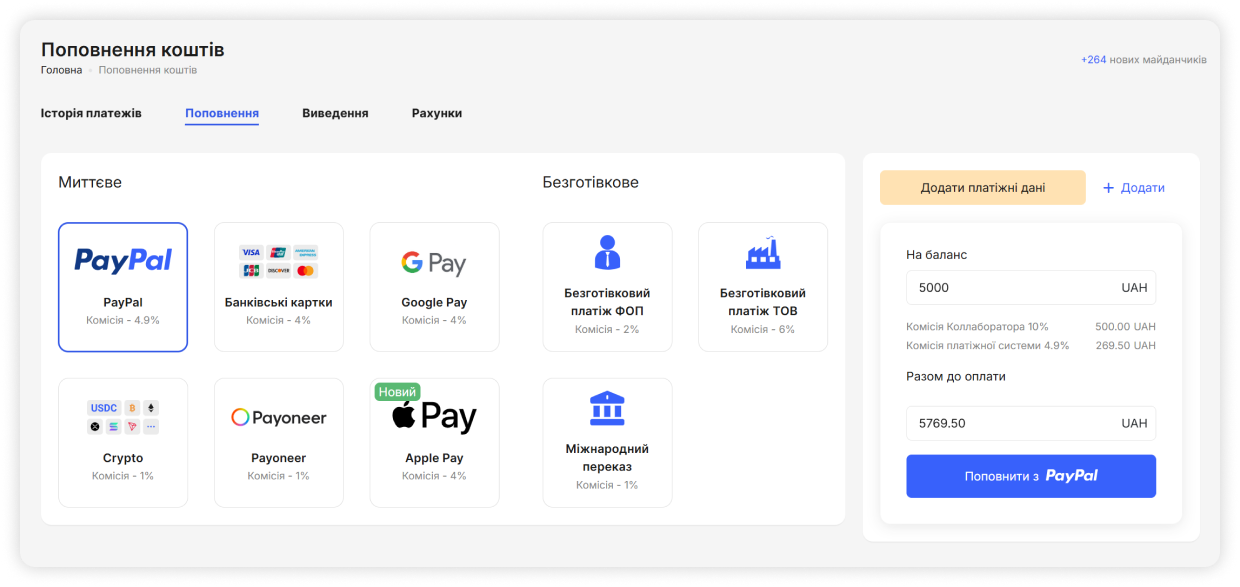
Task: Click the +264 нових майданчиків link
Action: pyautogui.click(x=1144, y=60)
